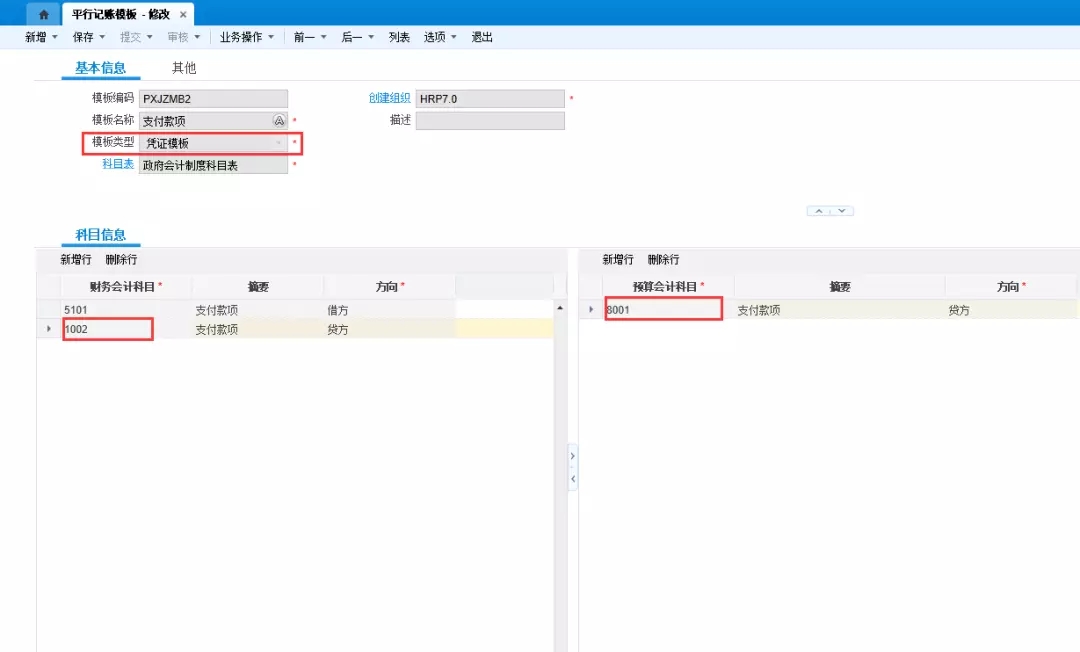Open the 模板类型 combo box

214,143
